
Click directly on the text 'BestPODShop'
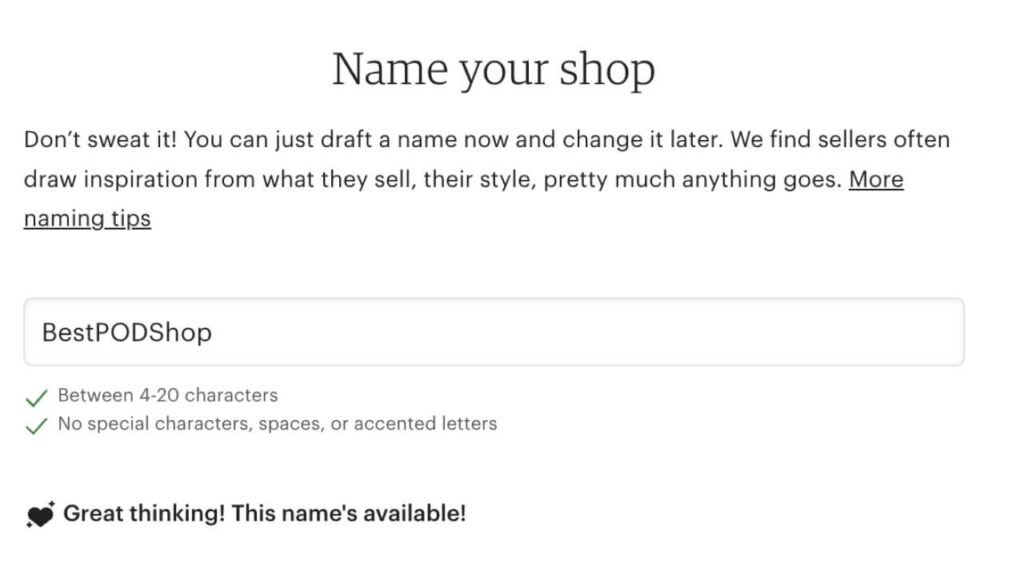127,332
